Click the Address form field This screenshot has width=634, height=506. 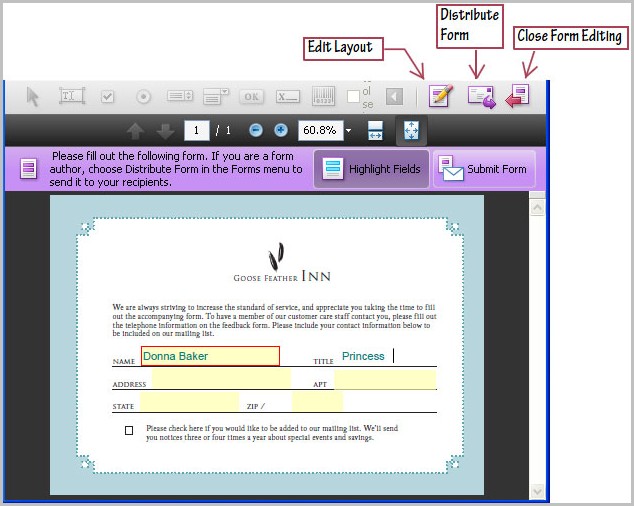[x=221, y=379]
